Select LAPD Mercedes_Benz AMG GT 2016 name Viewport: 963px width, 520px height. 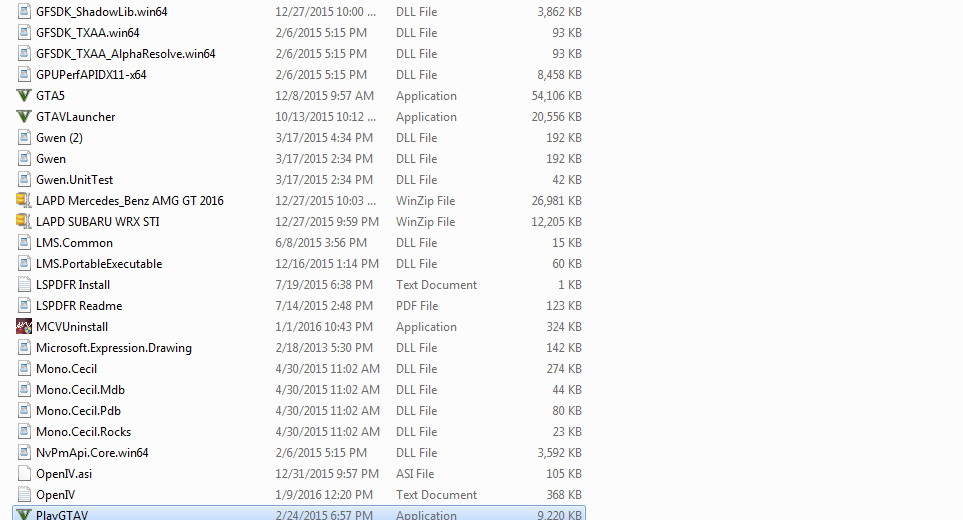click(x=130, y=201)
